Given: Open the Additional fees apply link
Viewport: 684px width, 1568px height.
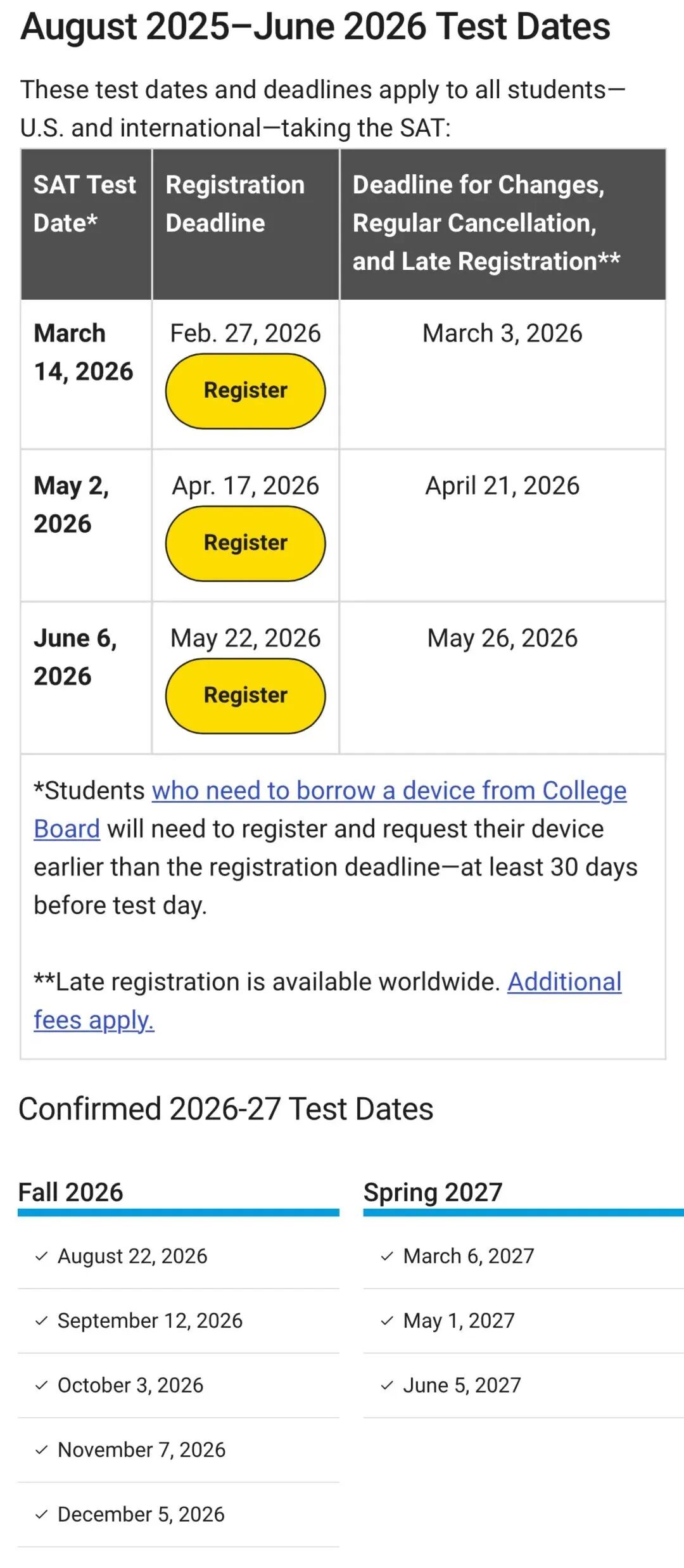Looking at the screenshot, I should tap(564, 982).
